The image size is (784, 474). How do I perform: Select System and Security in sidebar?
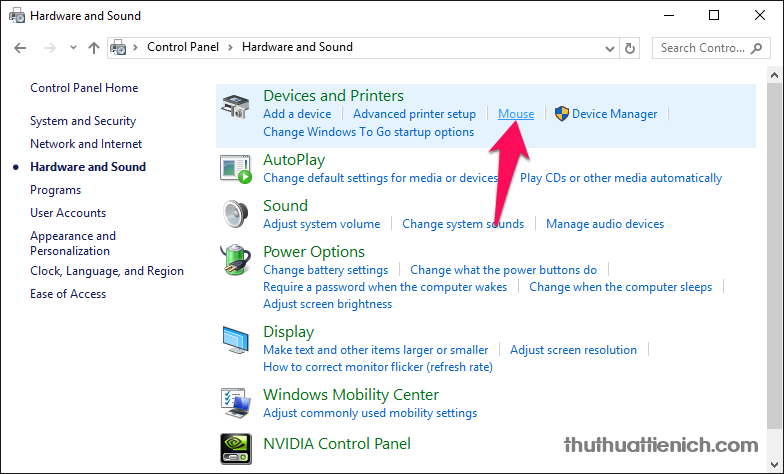coord(83,121)
